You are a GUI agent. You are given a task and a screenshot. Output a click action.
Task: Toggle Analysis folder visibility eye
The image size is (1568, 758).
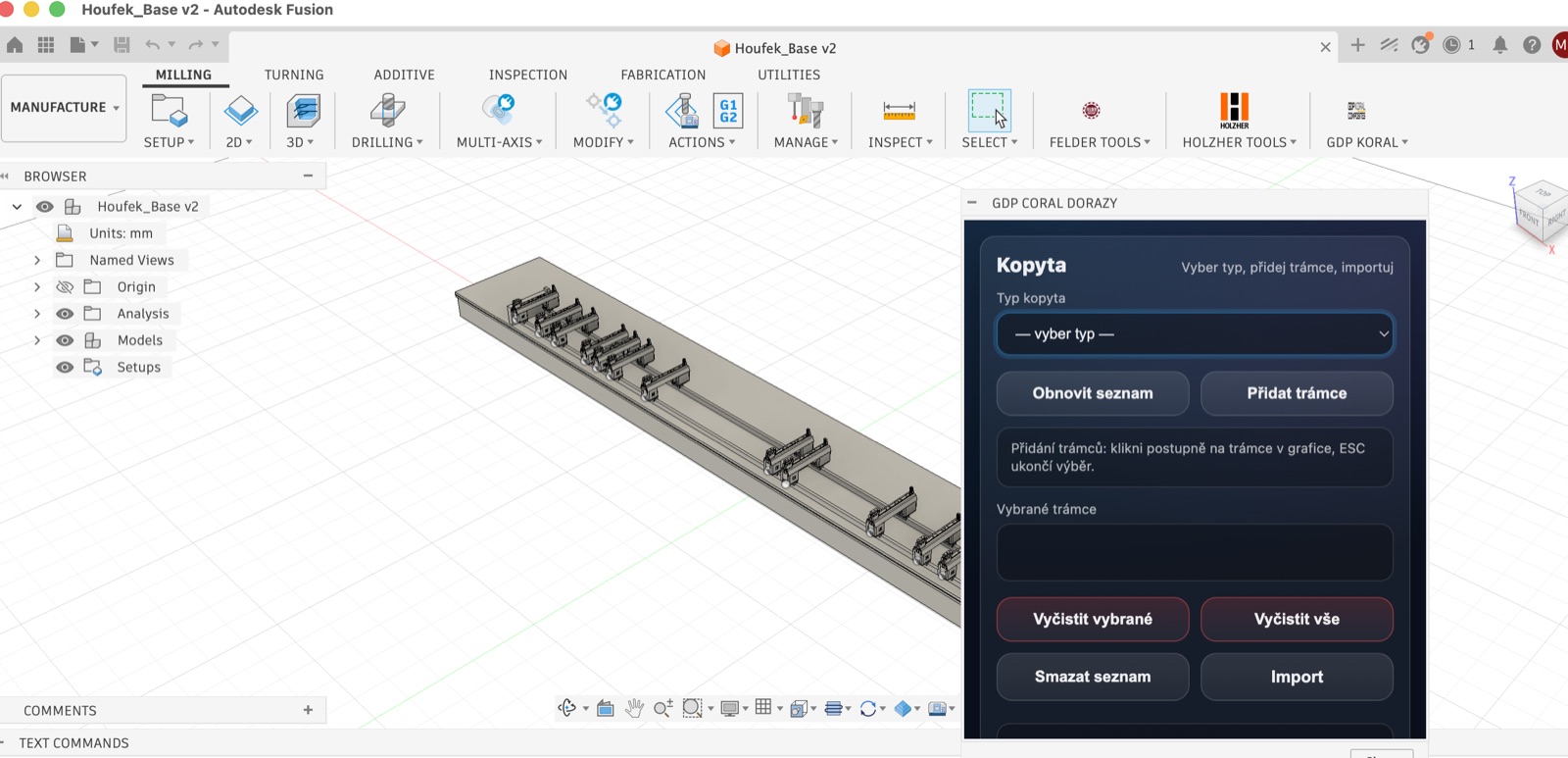tap(65, 314)
